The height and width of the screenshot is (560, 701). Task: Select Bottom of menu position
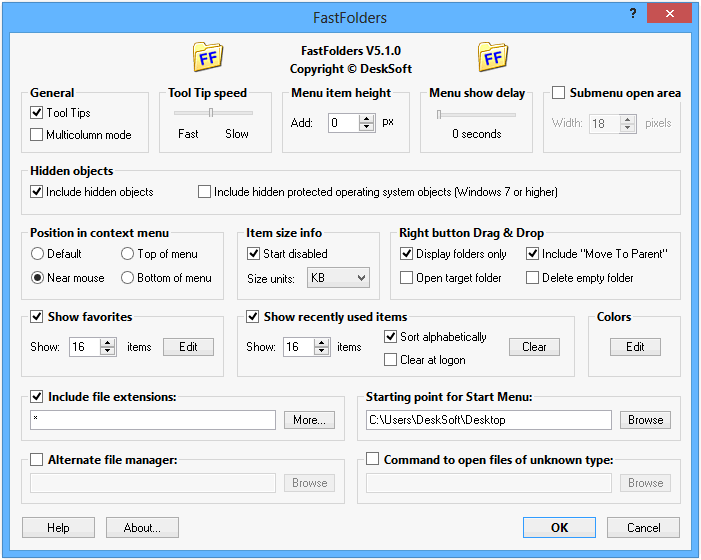tap(127, 278)
